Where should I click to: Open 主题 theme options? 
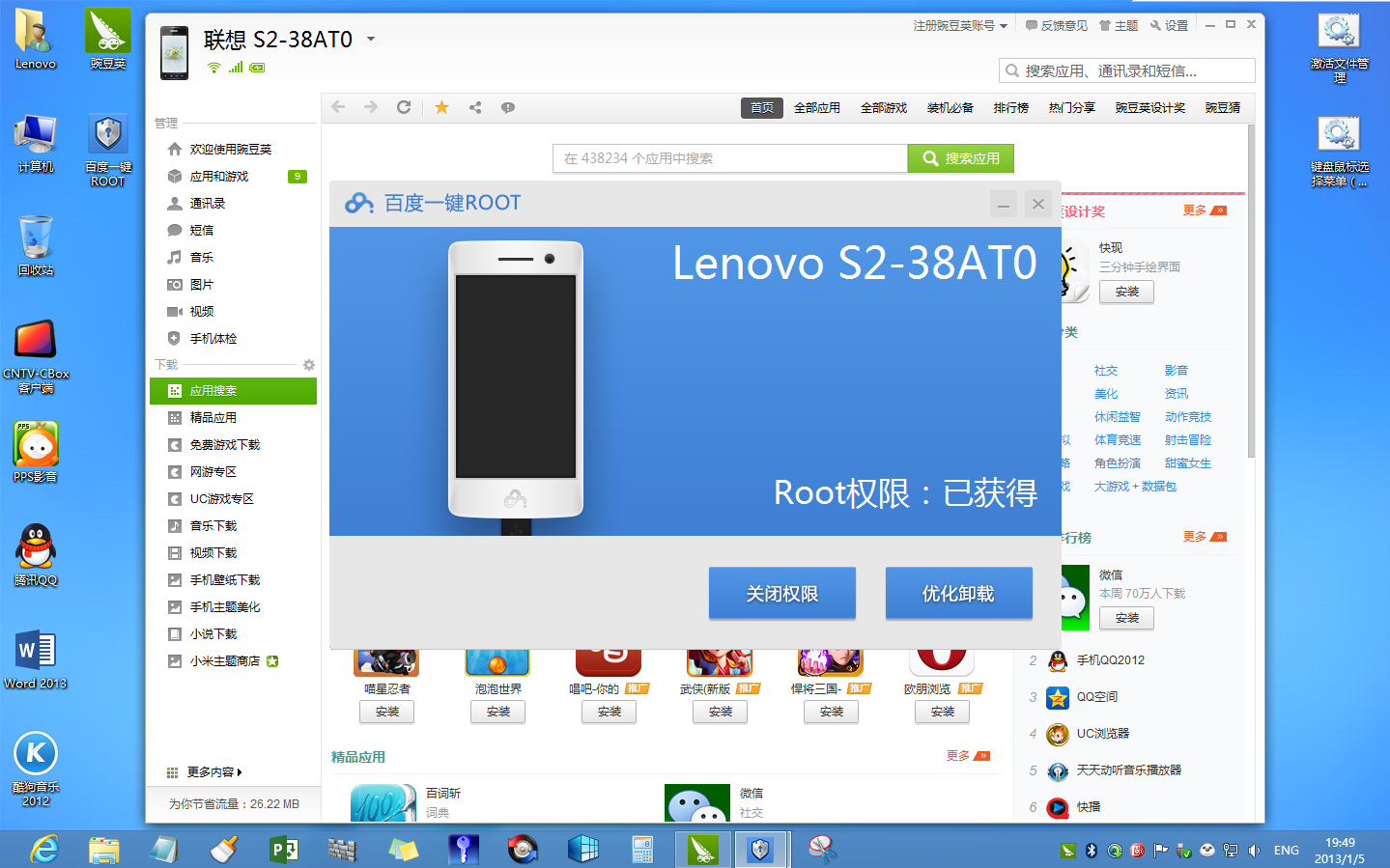(x=1119, y=26)
